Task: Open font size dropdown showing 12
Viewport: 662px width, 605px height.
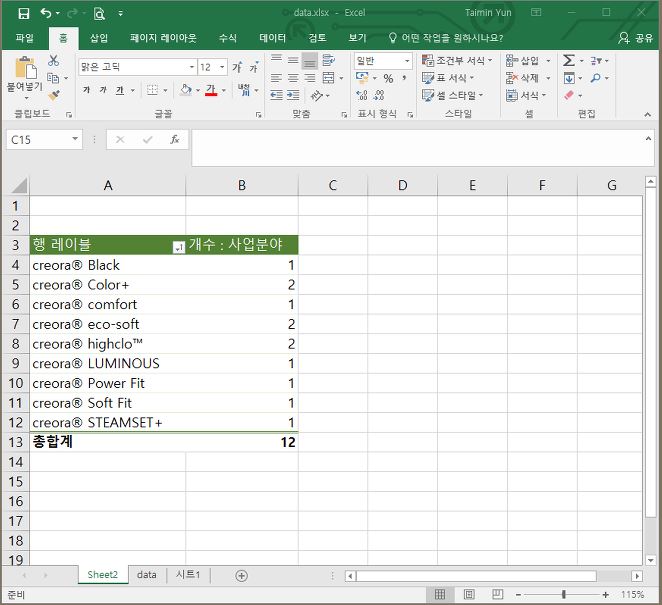Action: click(222, 67)
